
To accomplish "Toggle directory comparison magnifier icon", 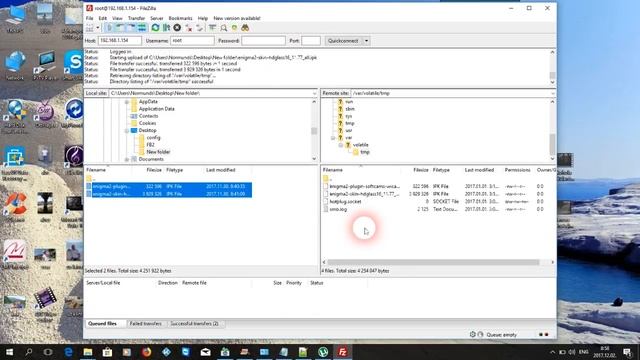I will point(224,28).
